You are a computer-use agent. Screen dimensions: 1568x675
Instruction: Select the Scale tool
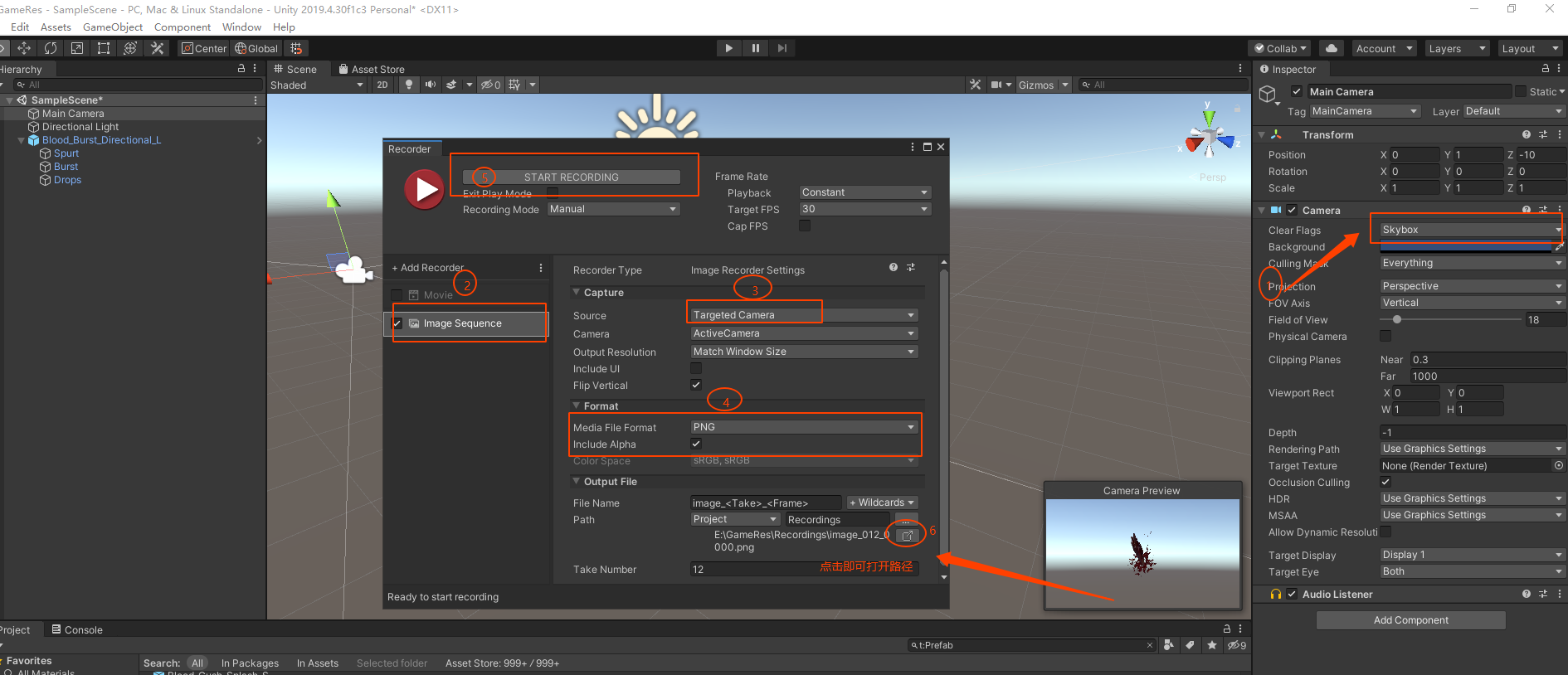click(x=77, y=48)
